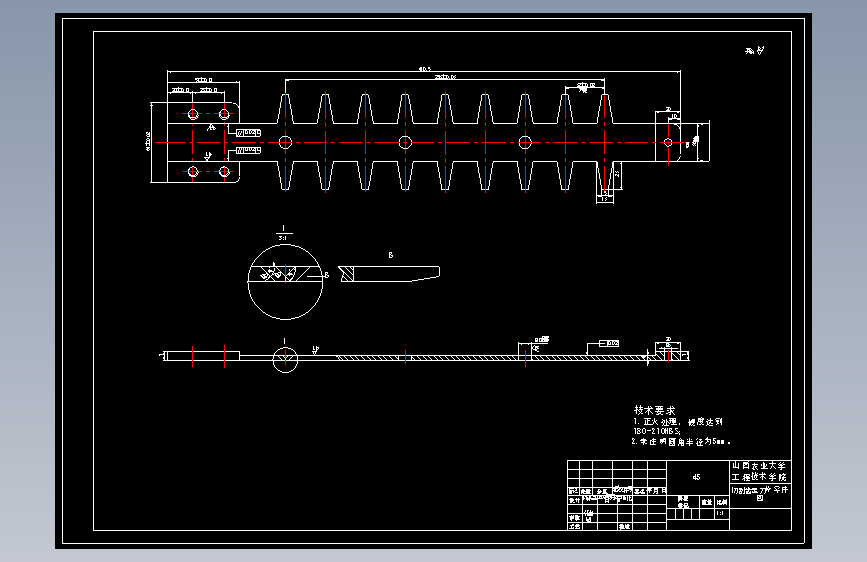Click the '10' dimension near right hole
Viewport: 867px width, 562px height.
[x=673, y=116]
